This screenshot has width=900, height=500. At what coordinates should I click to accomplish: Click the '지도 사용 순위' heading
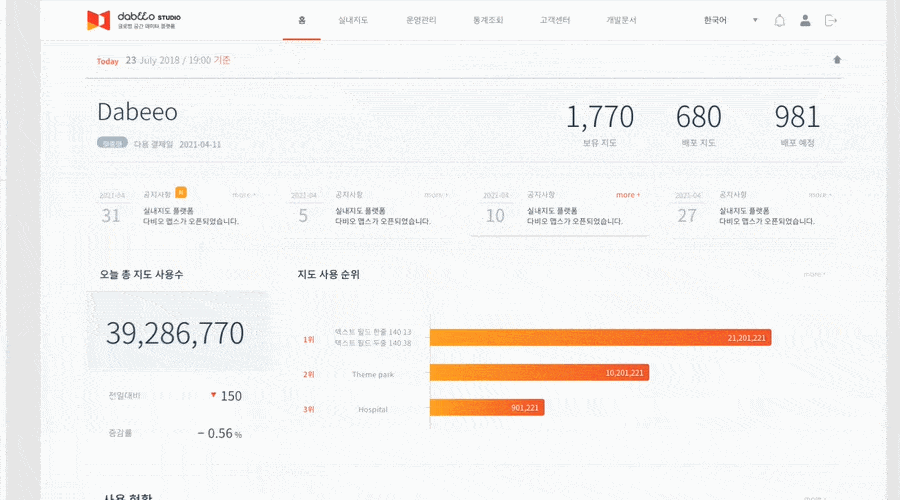pyautogui.click(x=328, y=274)
